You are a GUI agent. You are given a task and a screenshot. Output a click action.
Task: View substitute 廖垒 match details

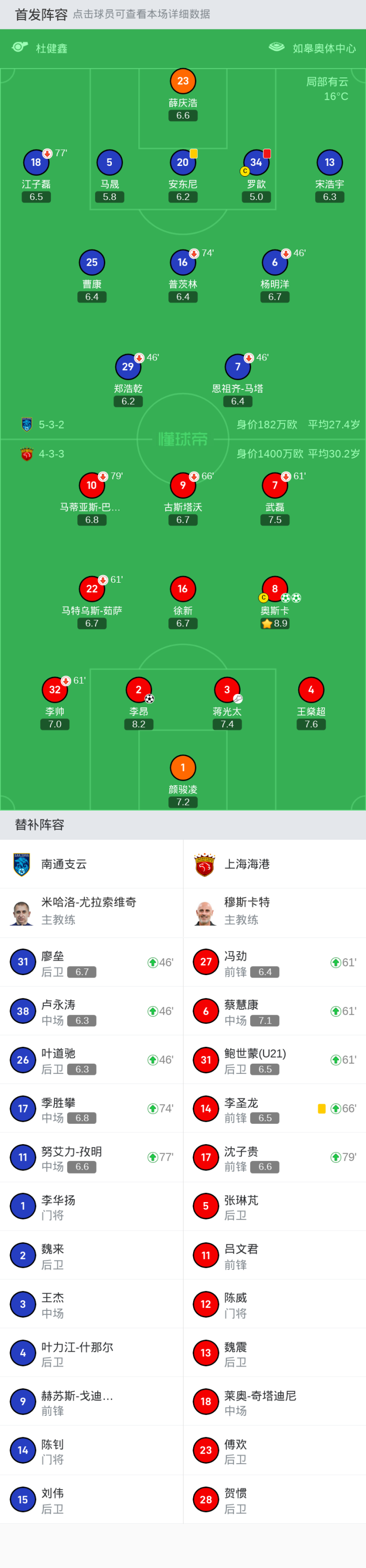91,962
